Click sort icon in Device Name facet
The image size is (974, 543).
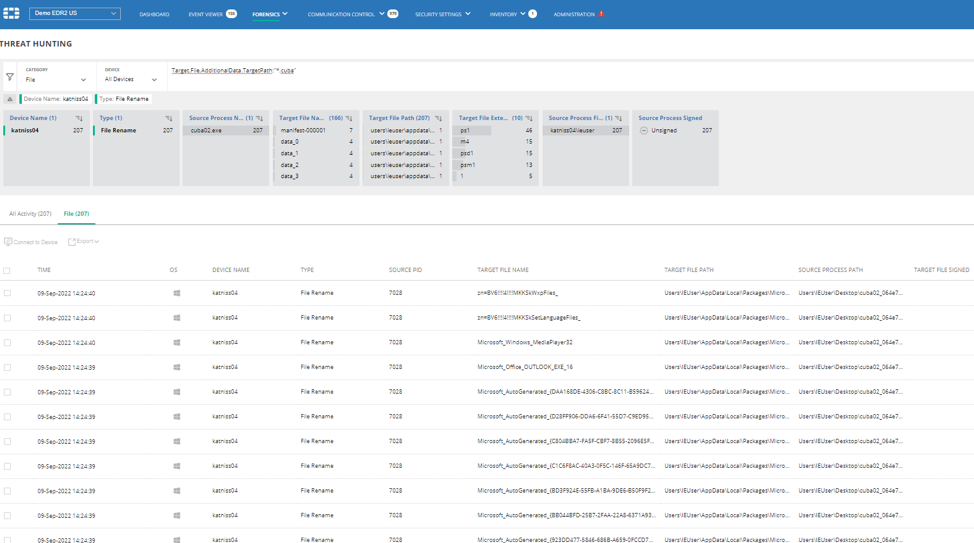point(79,118)
